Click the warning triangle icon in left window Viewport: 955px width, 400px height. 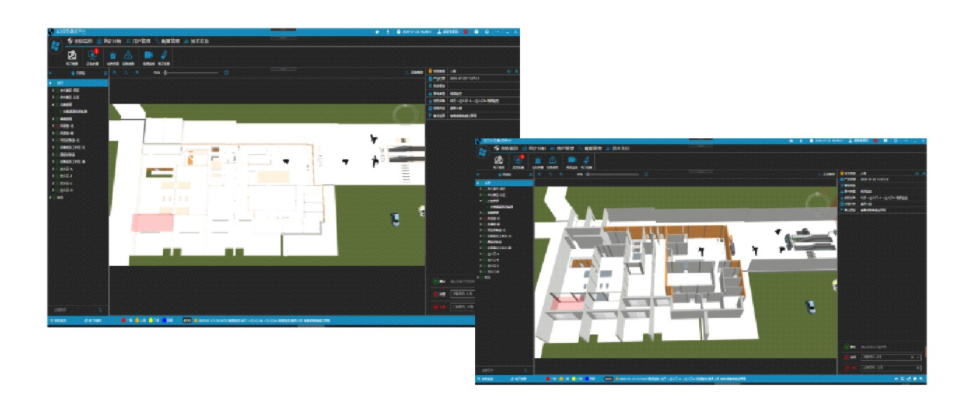tap(128, 55)
